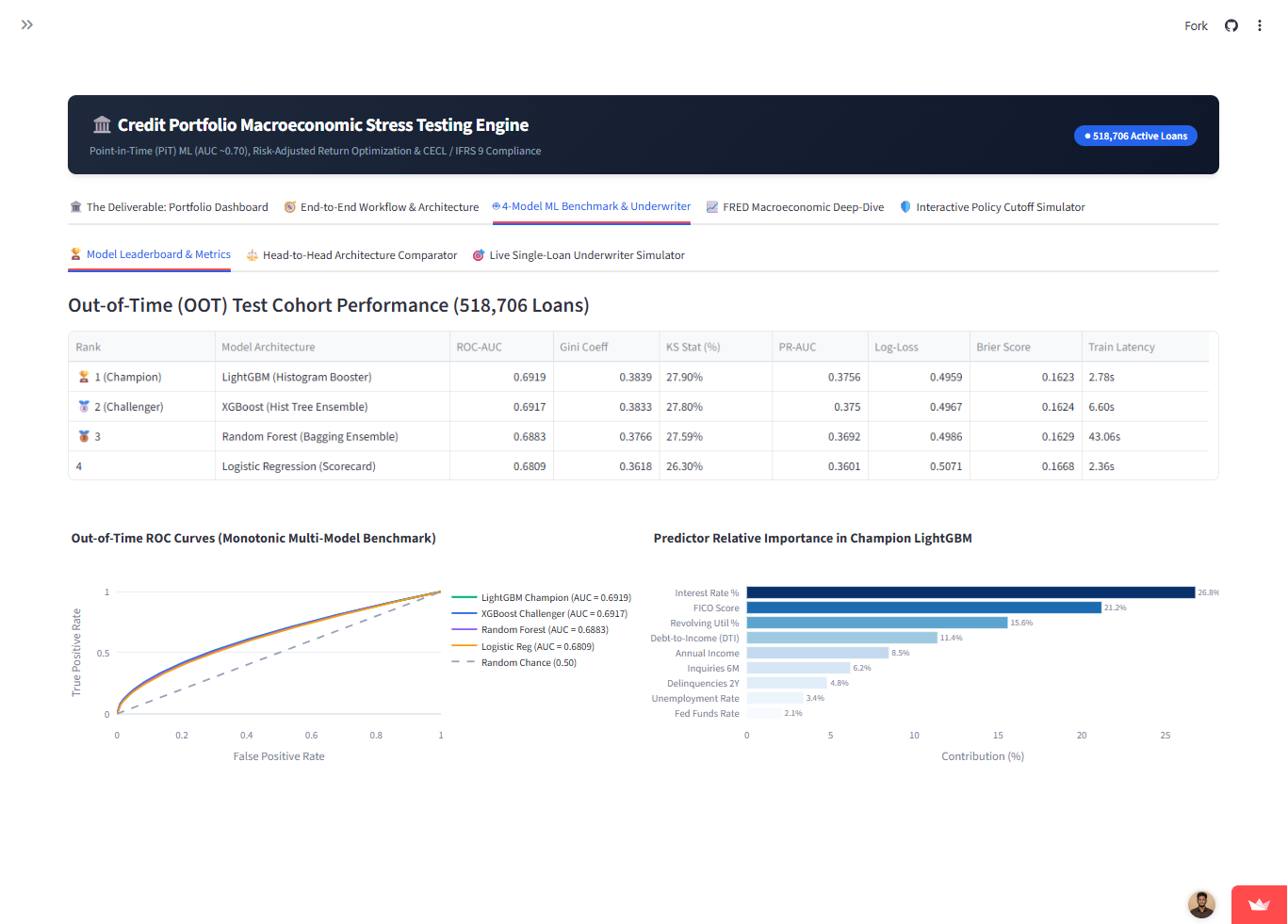Click the FICO Score importance bar
The height and width of the screenshot is (924, 1288).
[924, 608]
